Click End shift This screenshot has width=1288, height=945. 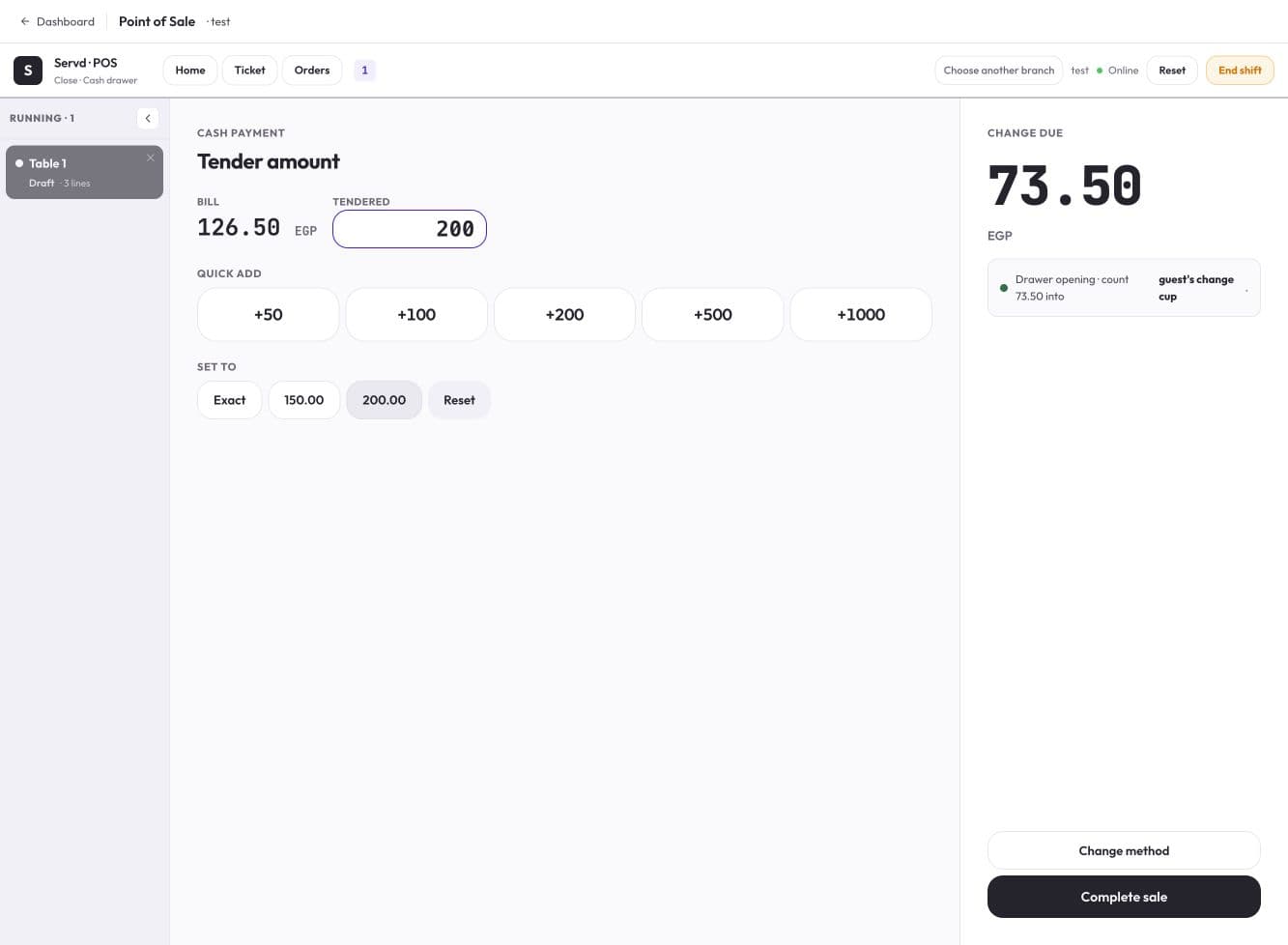tap(1240, 71)
